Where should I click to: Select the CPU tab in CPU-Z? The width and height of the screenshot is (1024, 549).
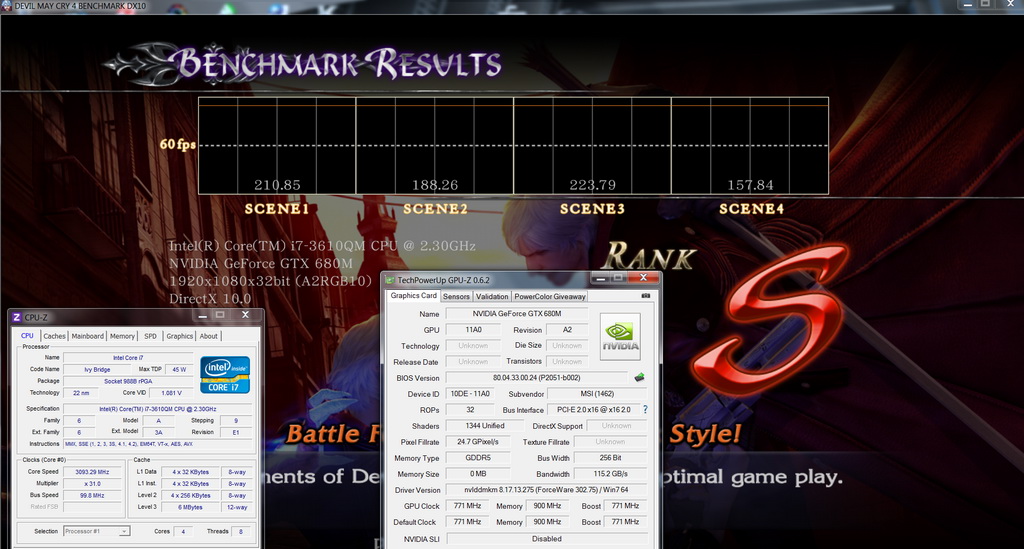point(27,336)
